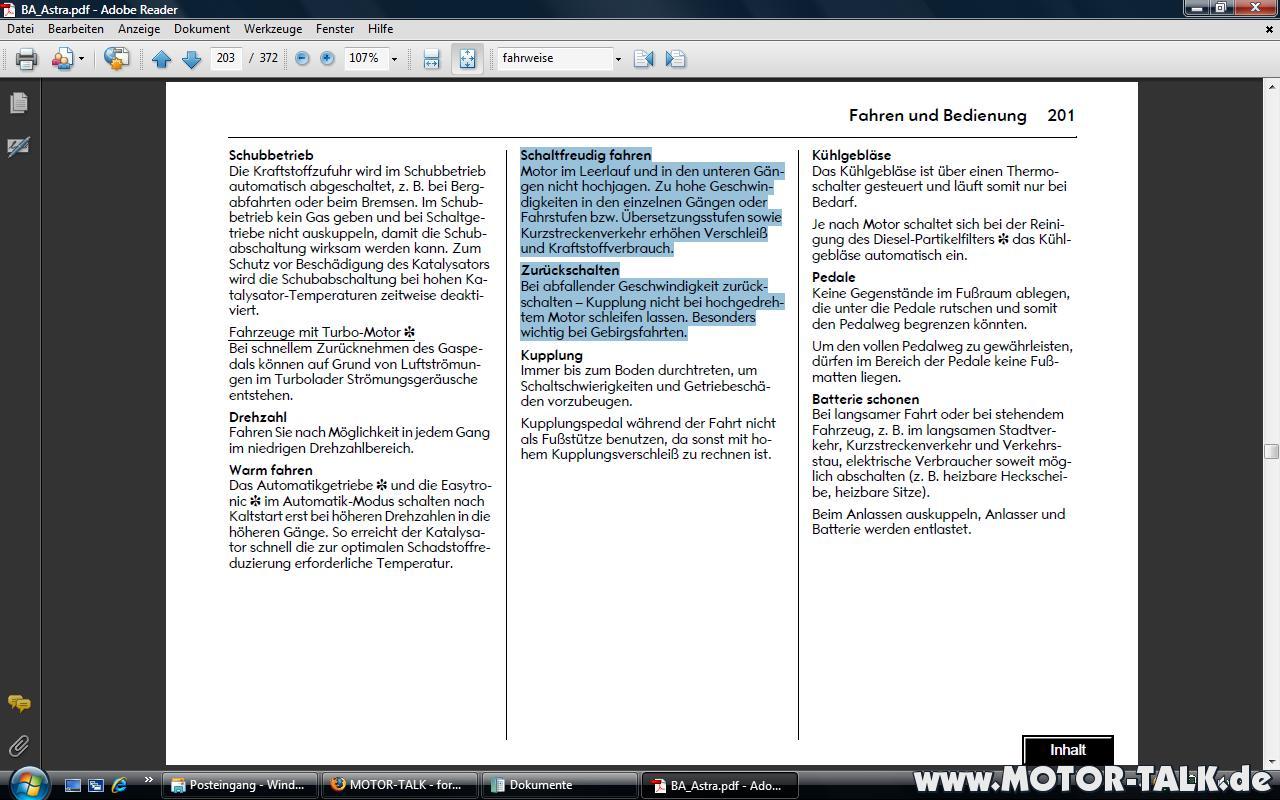This screenshot has height=800, width=1280.
Task: Open the Comments panel in left sidebar
Action: [x=18, y=704]
